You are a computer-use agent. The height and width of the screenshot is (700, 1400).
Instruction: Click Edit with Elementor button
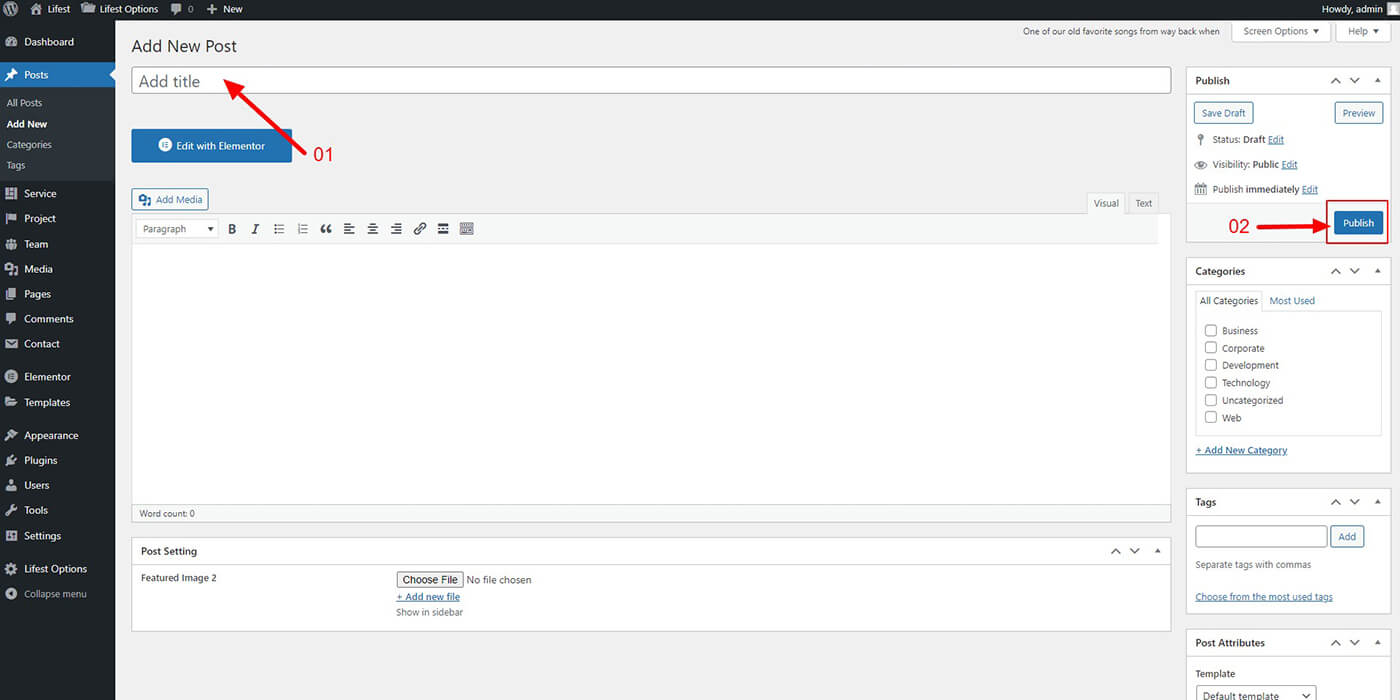point(212,146)
